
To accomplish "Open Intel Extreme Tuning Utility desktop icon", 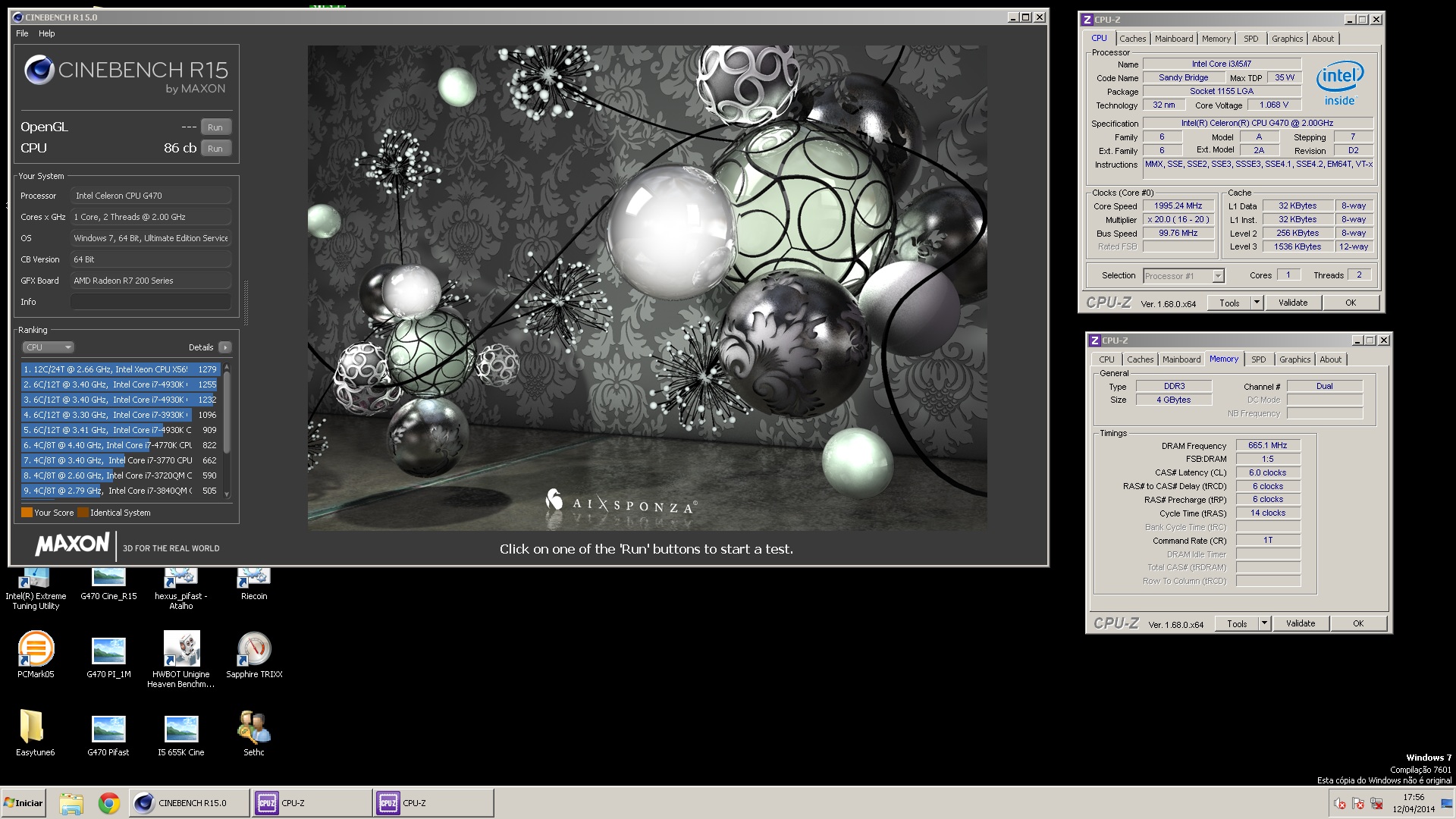I will click(36, 590).
